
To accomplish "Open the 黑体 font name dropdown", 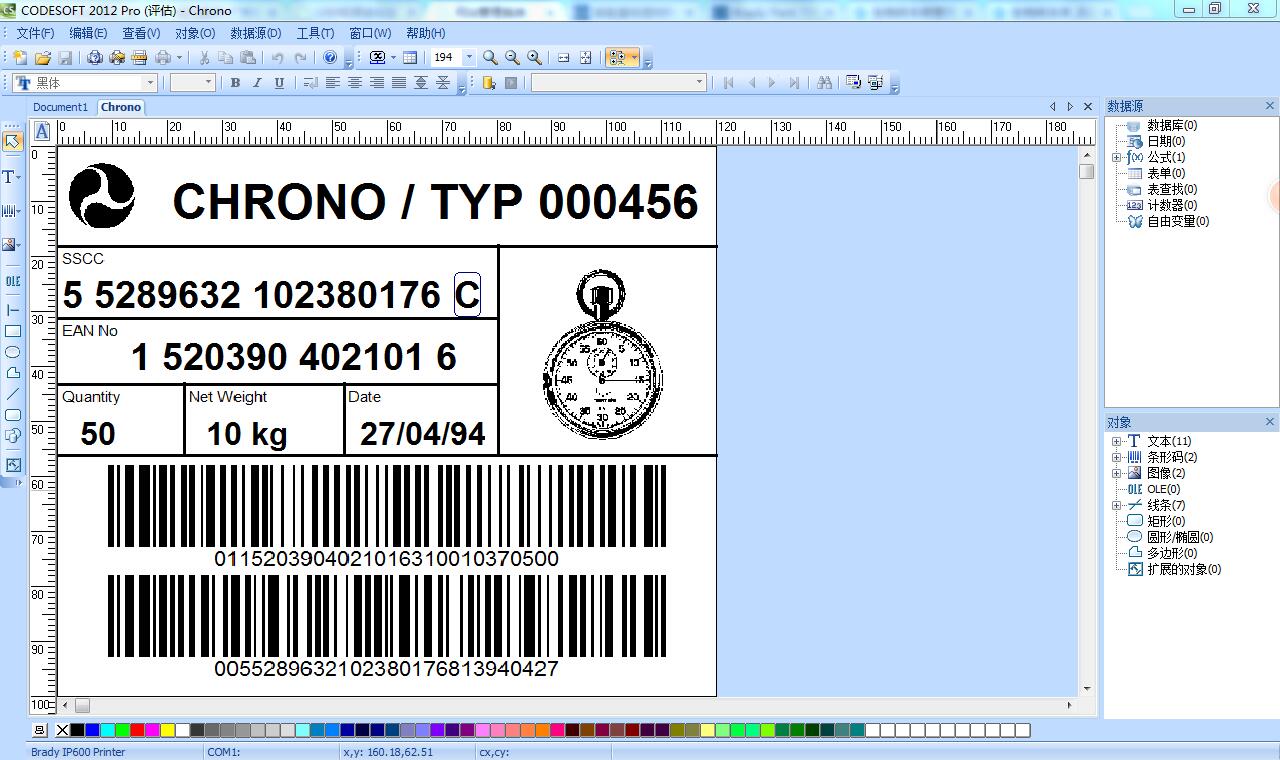I will pos(150,83).
